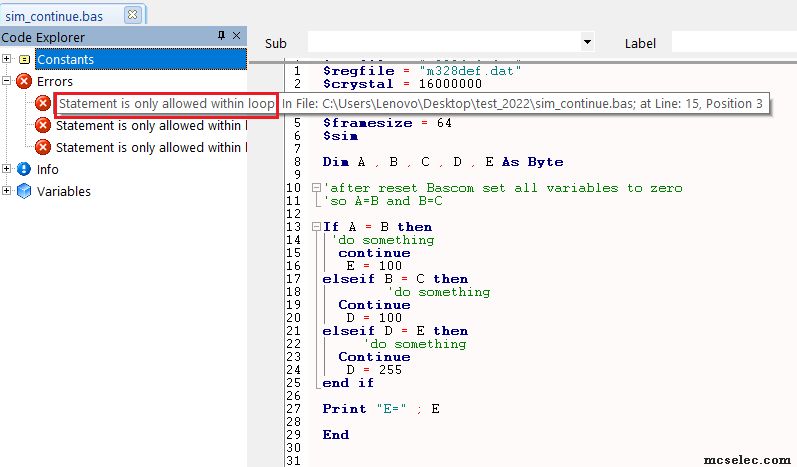
Task: Collapse the If block fold at line 13
Action: coord(316,227)
